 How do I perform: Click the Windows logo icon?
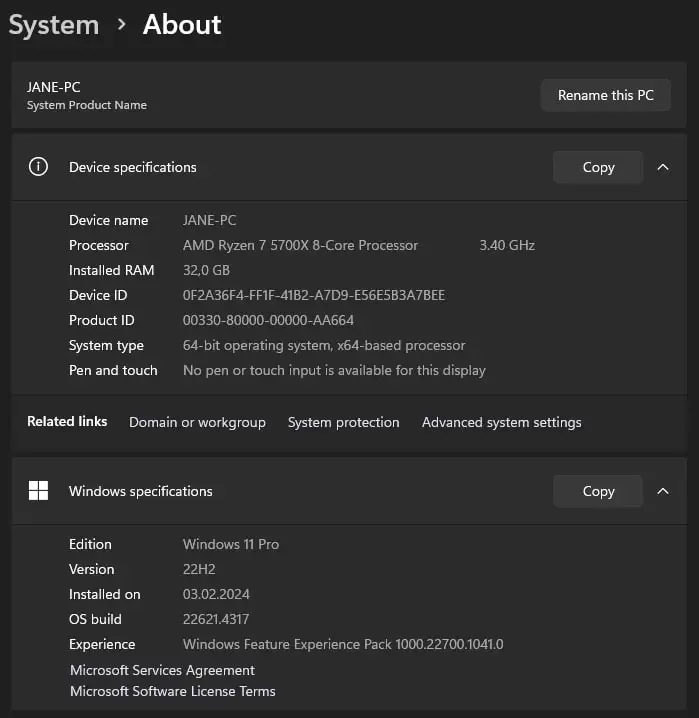tap(38, 490)
